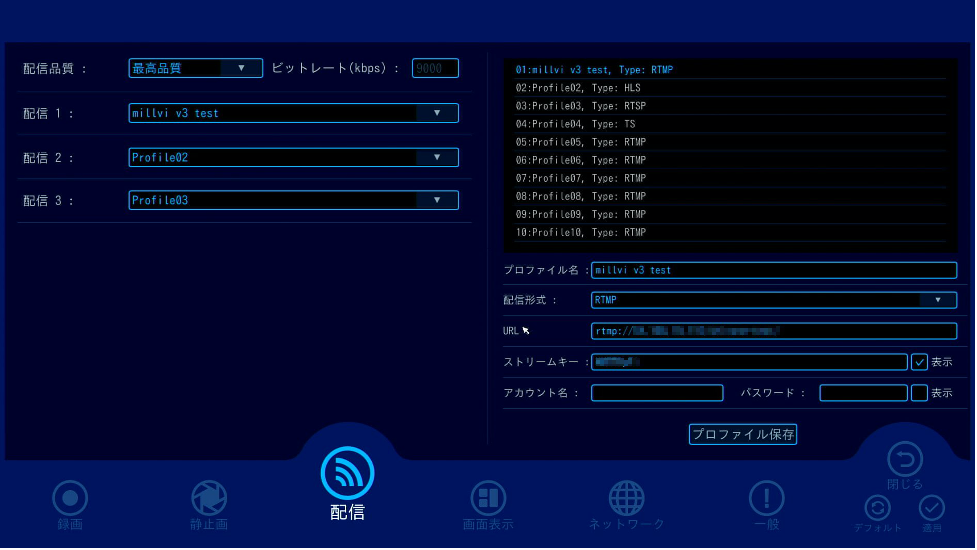Open the 一般 general settings icon
This screenshot has width=977, height=550.
766,498
